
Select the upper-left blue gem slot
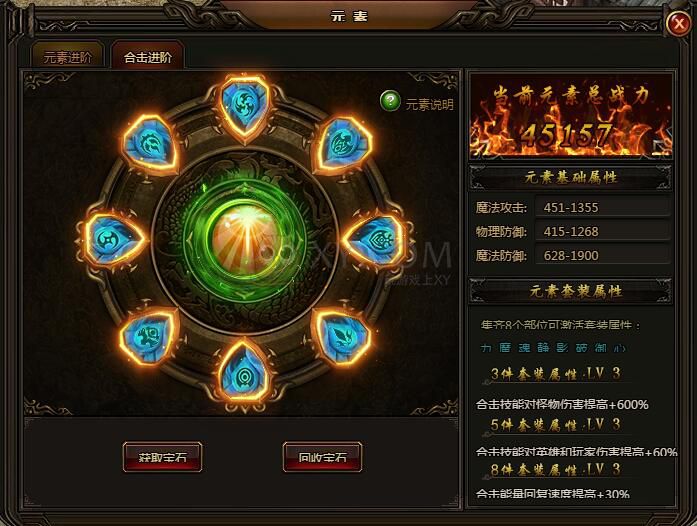[150, 144]
